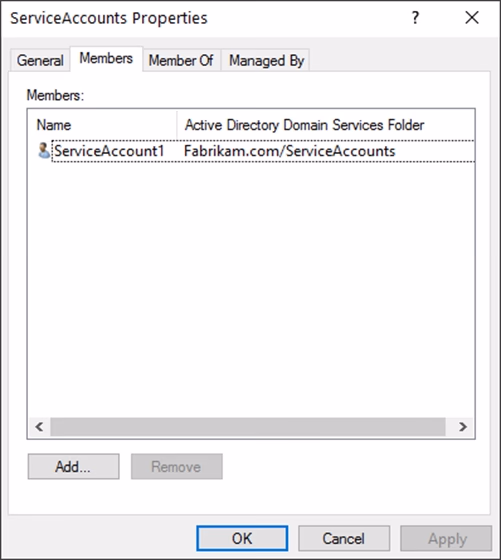Click the ServiceAccount1 user icon

point(44,151)
